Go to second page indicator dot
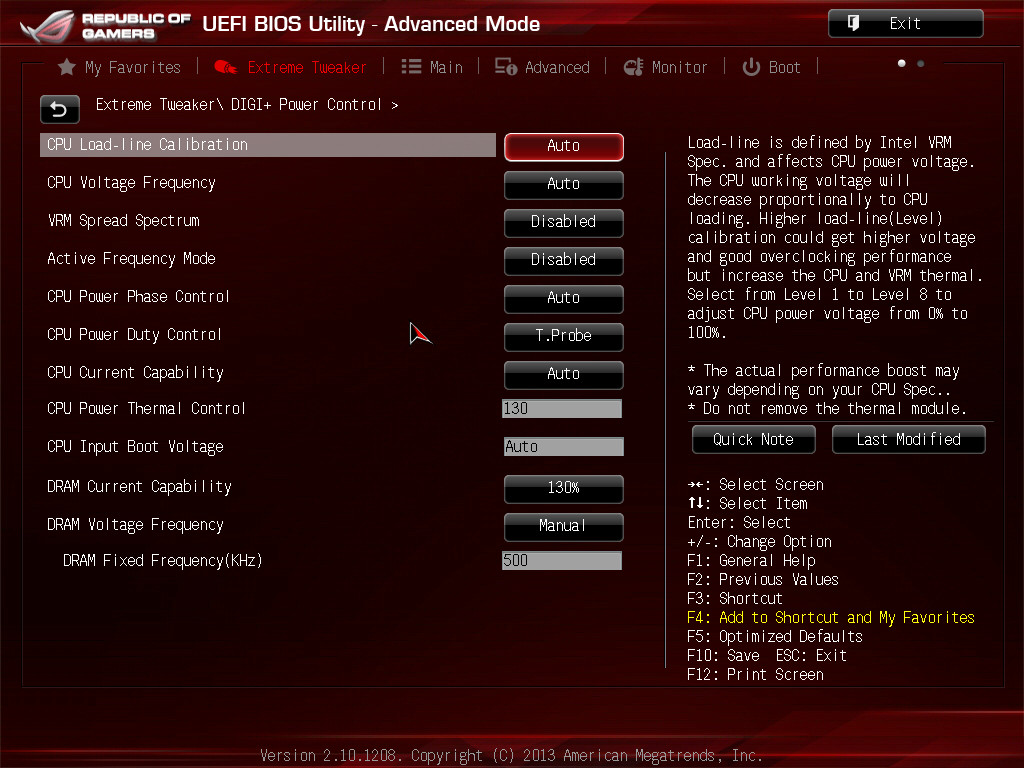 (921, 63)
